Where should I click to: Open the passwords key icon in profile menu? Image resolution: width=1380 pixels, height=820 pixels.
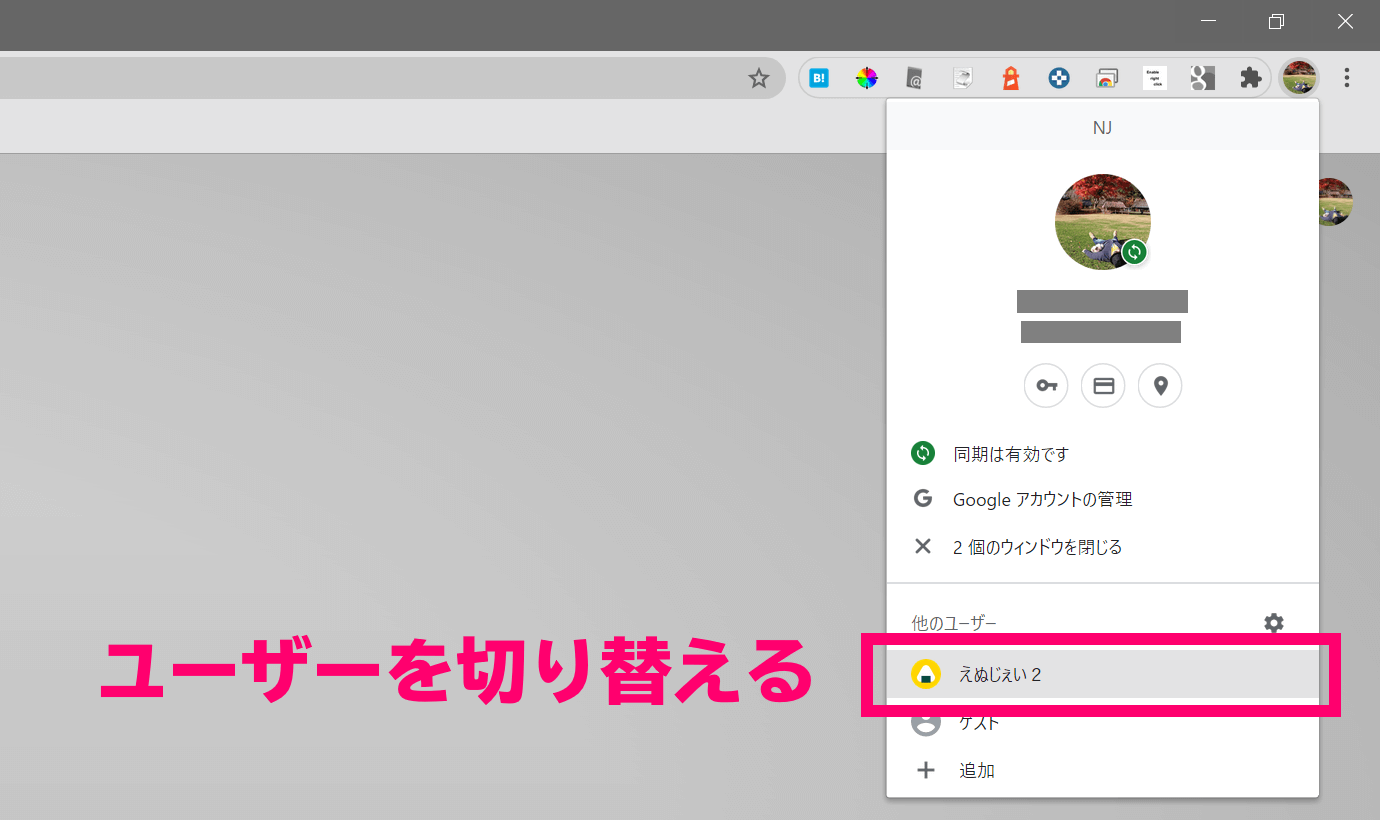point(1046,385)
